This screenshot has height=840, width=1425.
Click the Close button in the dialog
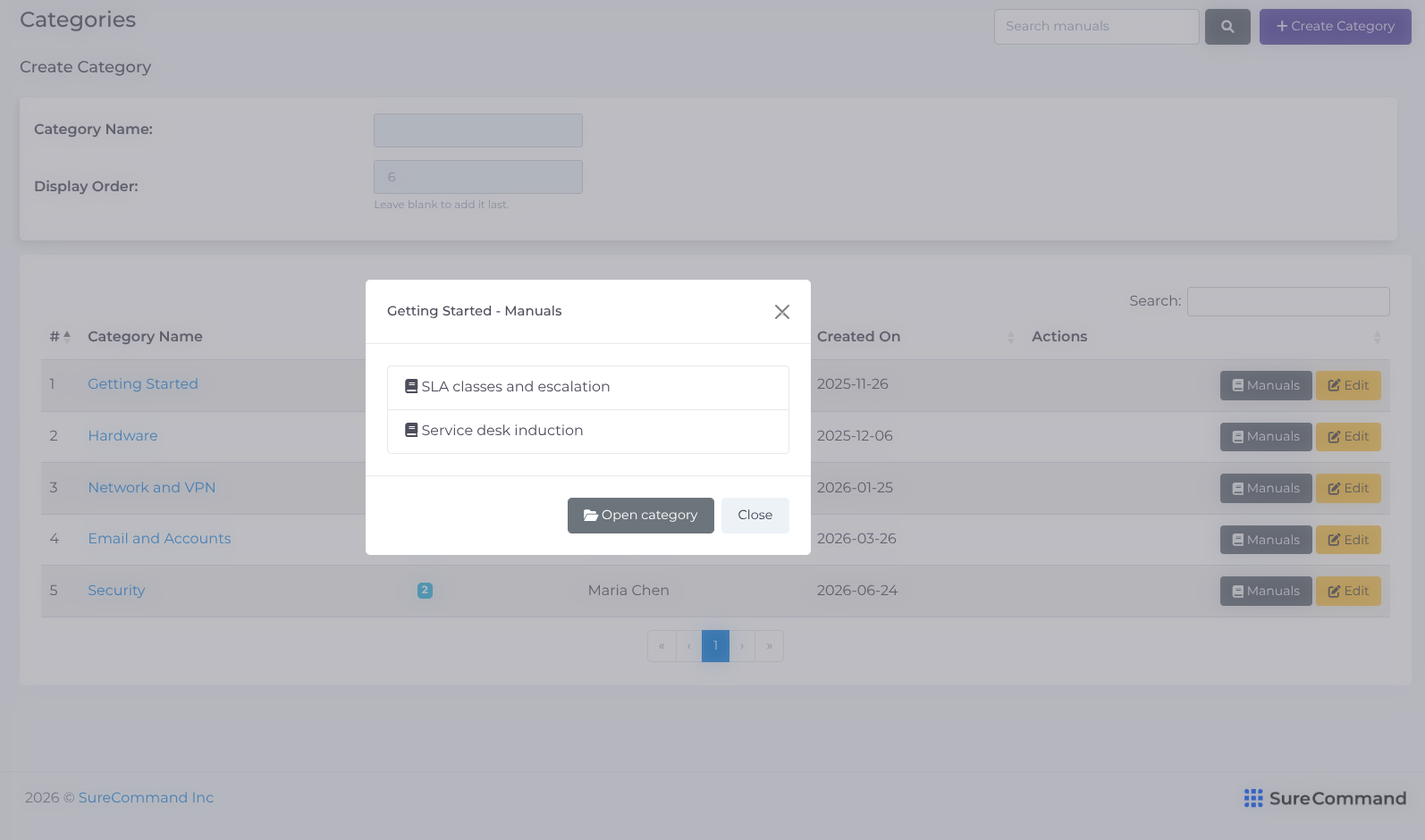pyautogui.click(x=755, y=516)
